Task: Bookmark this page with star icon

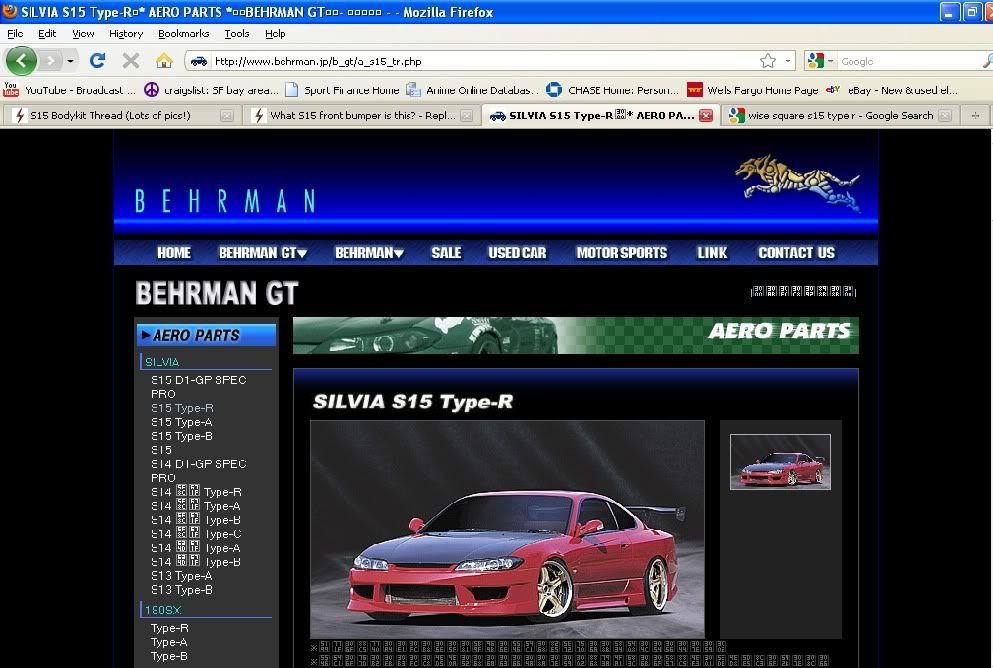Action: pos(768,61)
